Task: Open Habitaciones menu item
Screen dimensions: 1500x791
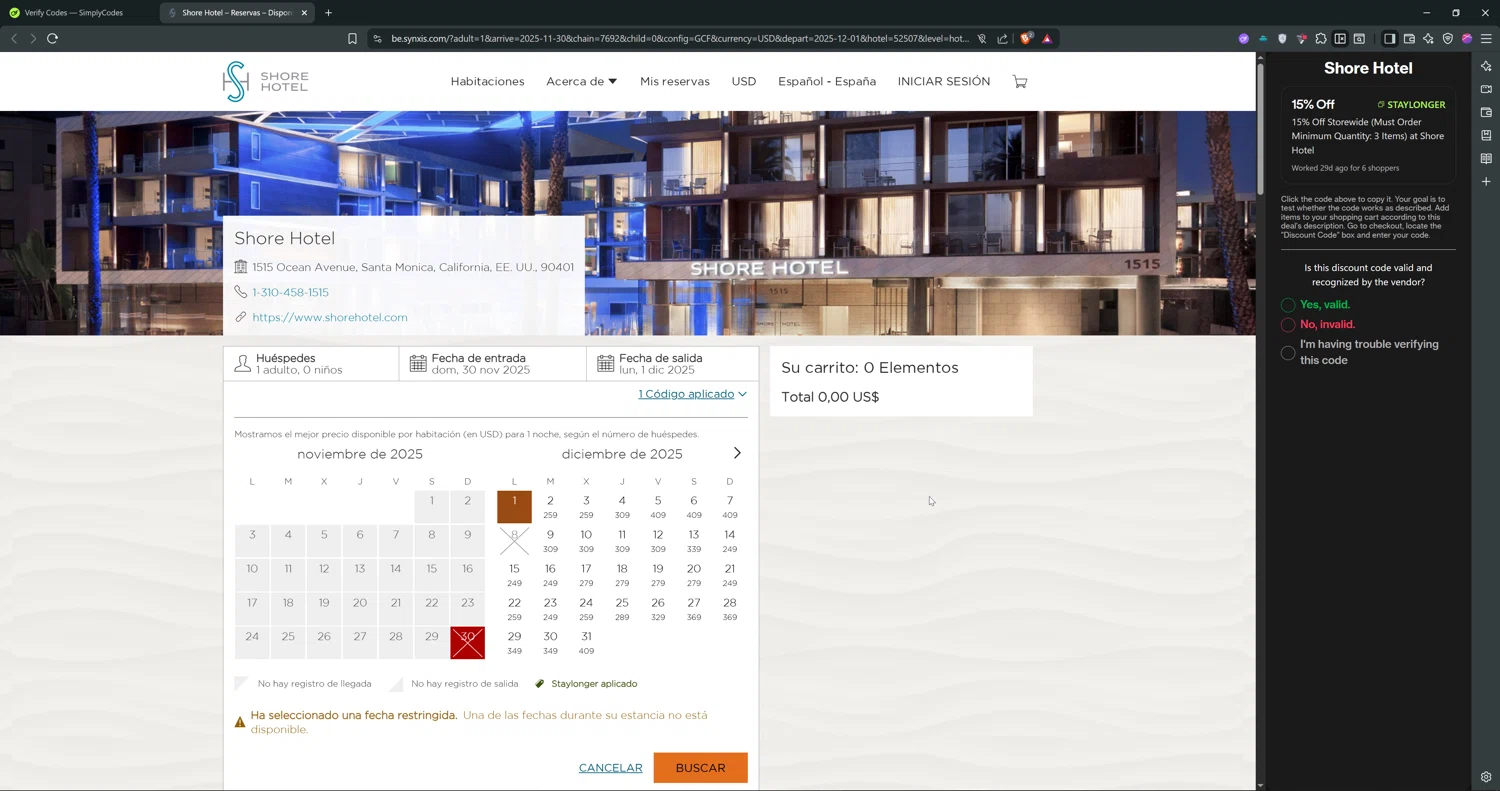Action: (x=487, y=81)
